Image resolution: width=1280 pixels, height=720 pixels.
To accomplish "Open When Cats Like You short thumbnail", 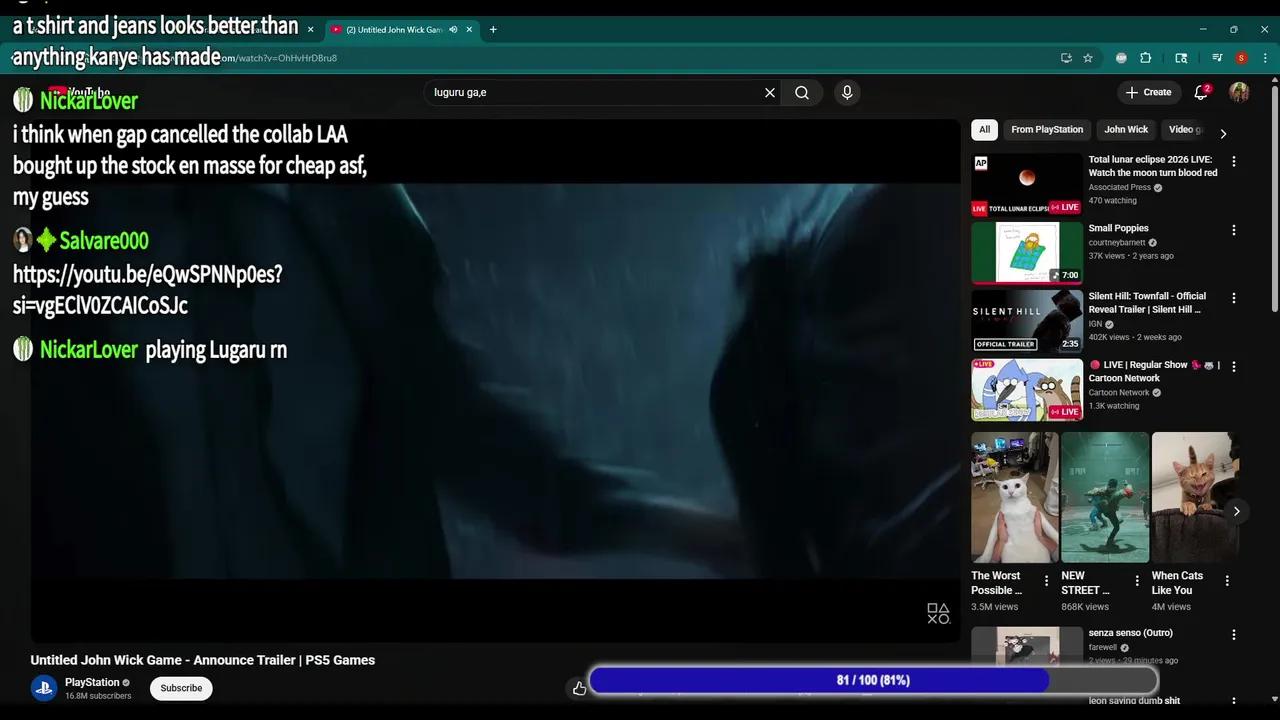I will 1195,497.
